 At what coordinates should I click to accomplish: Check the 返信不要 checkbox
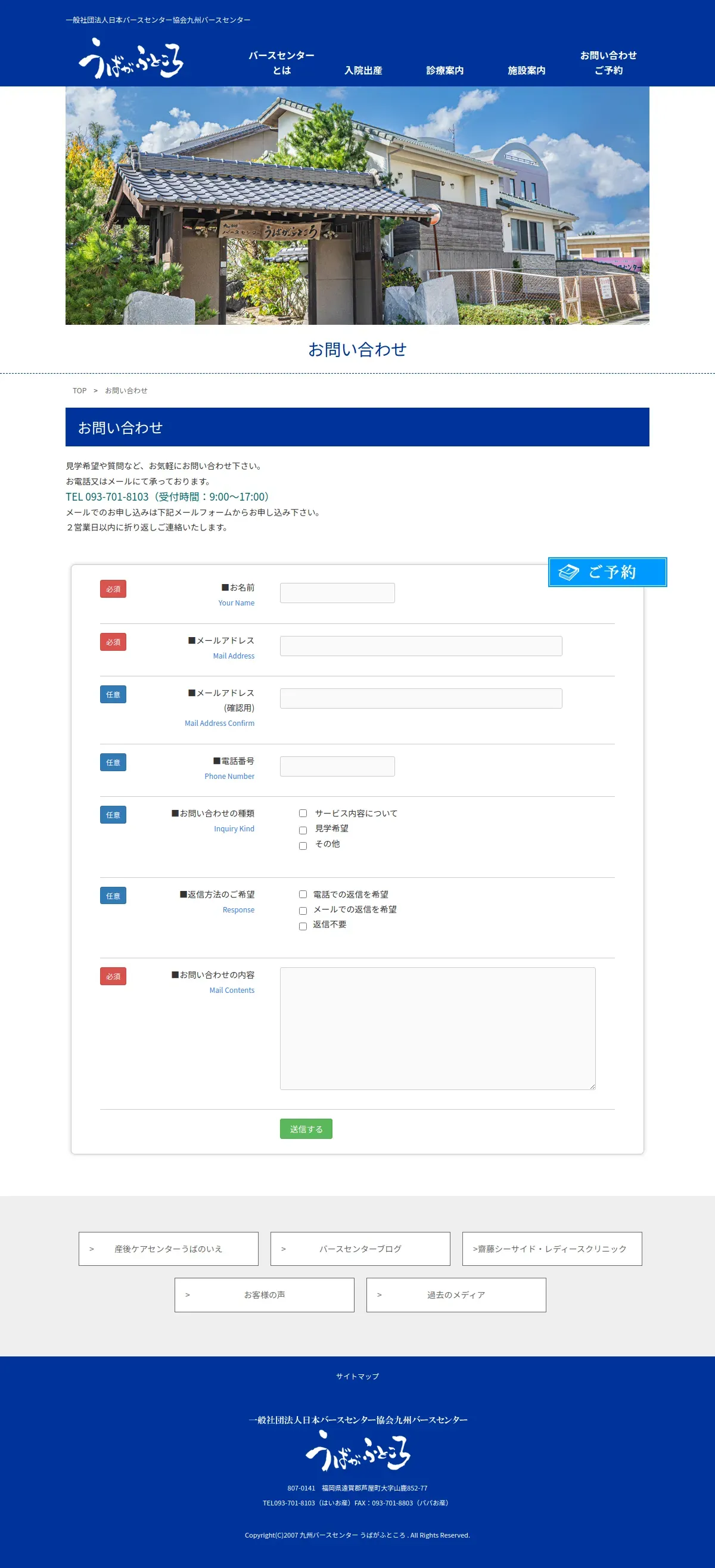point(303,926)
